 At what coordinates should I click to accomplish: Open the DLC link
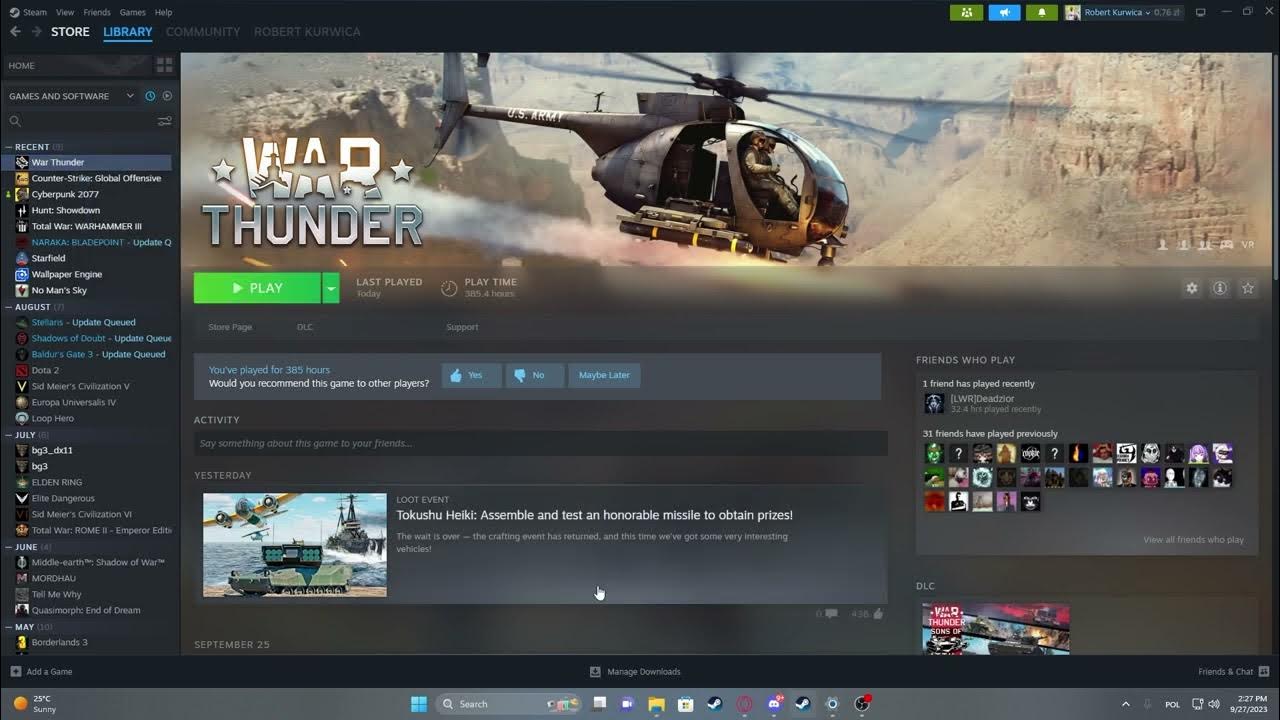coord(305,327)
